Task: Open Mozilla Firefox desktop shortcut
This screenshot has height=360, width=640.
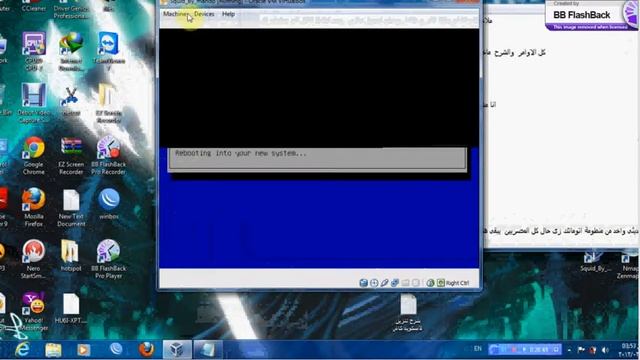Action: tap(34, 207)
